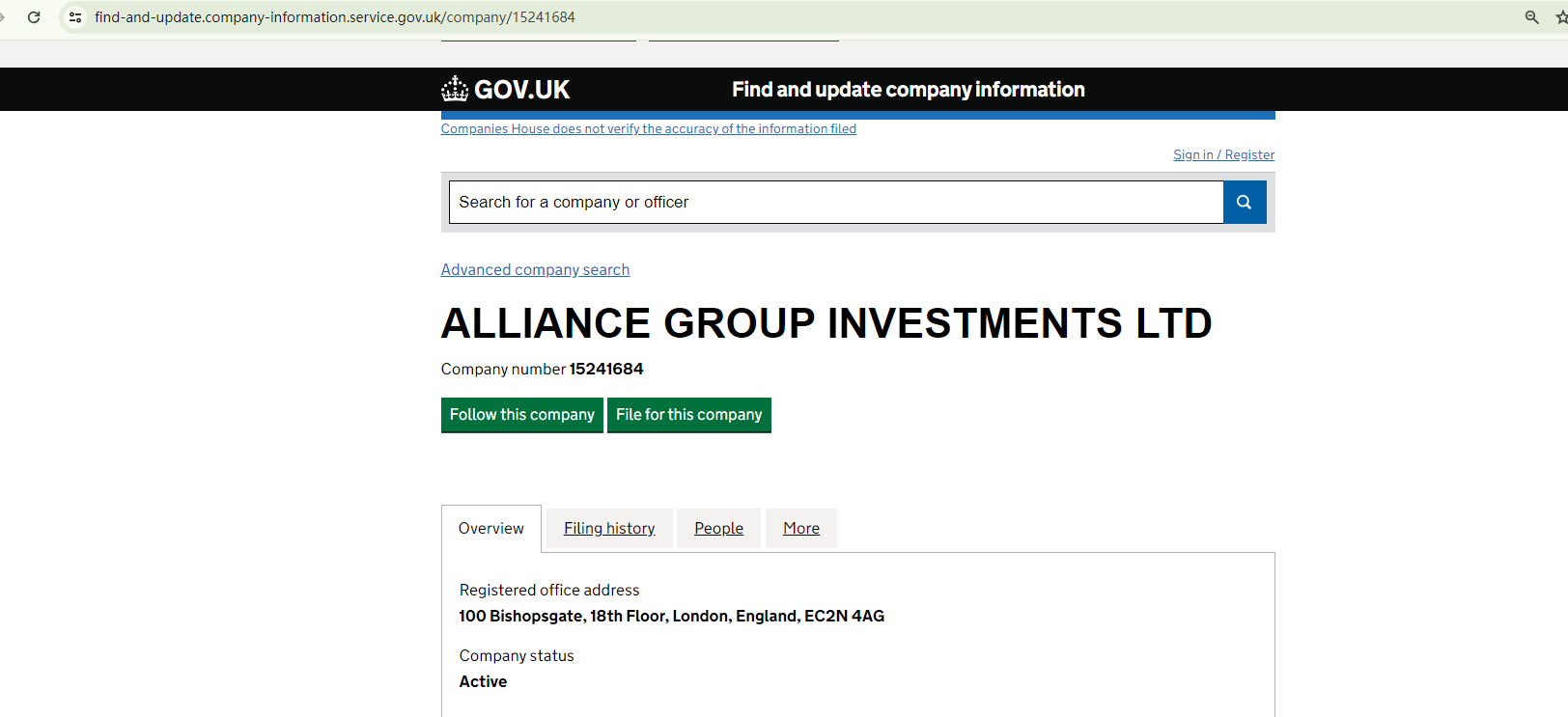Click the zoom magnifier icon in address bar
Screen dimensions: 1568x717
(x=1531, y=17)
